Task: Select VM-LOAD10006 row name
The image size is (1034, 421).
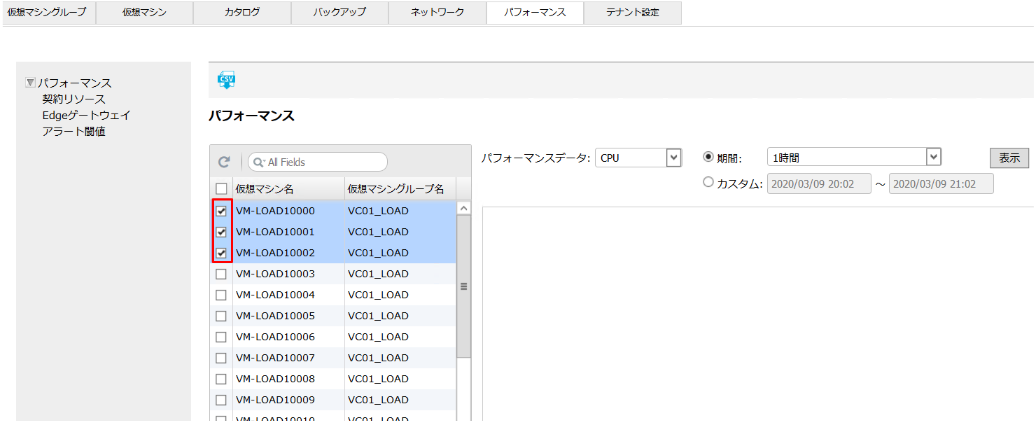Action: click(275, 337)
